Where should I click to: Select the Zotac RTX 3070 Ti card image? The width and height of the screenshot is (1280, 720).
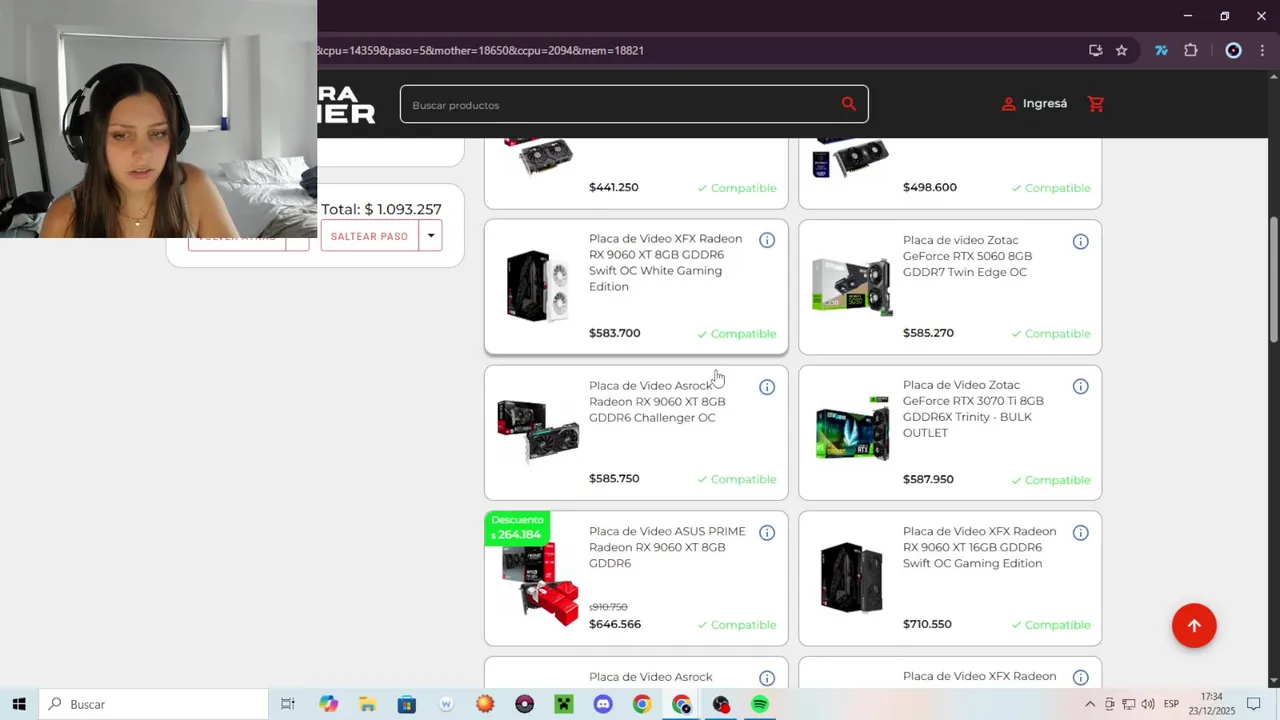(x=852, y=430)
